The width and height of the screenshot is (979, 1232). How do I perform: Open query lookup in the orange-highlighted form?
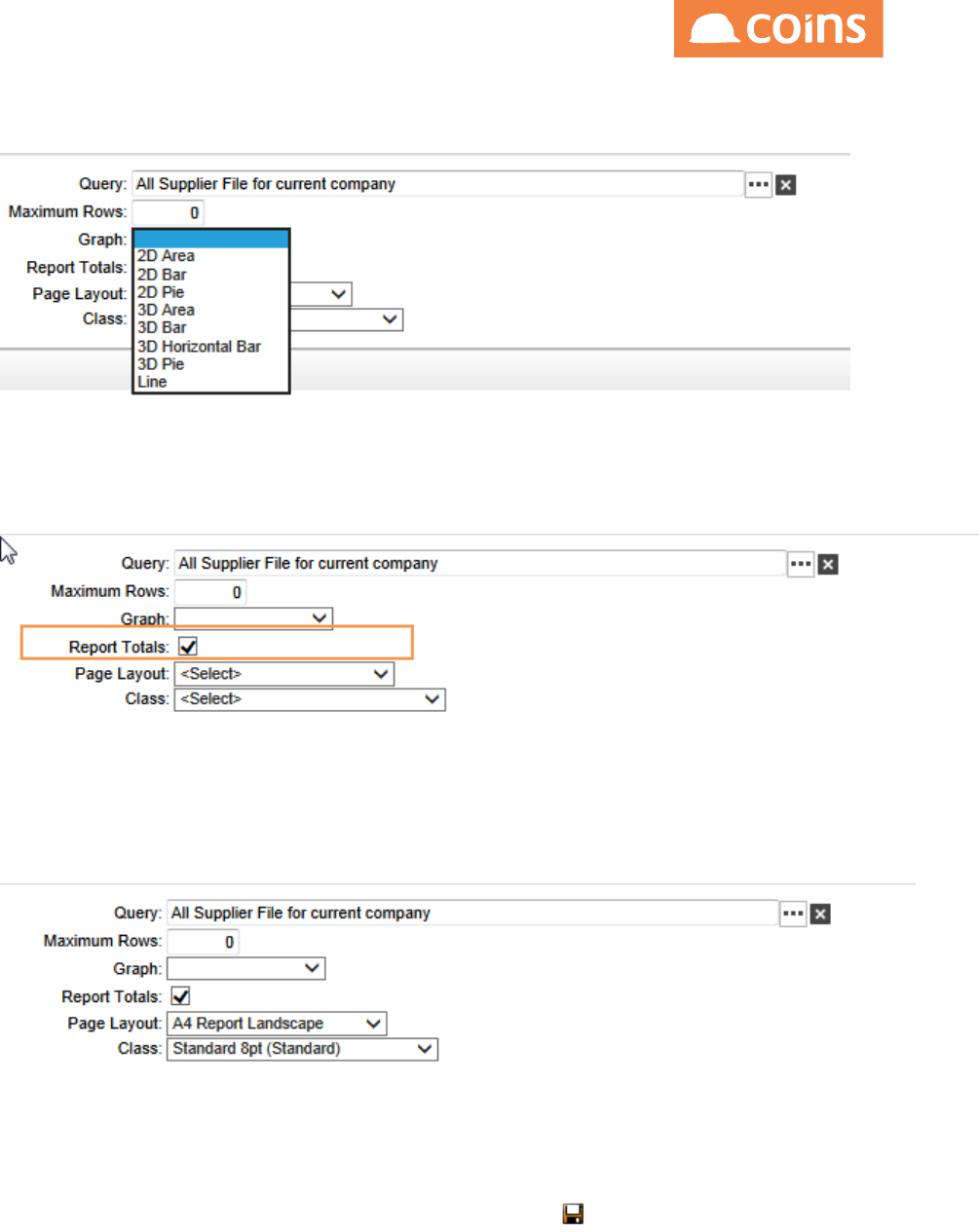801,564
